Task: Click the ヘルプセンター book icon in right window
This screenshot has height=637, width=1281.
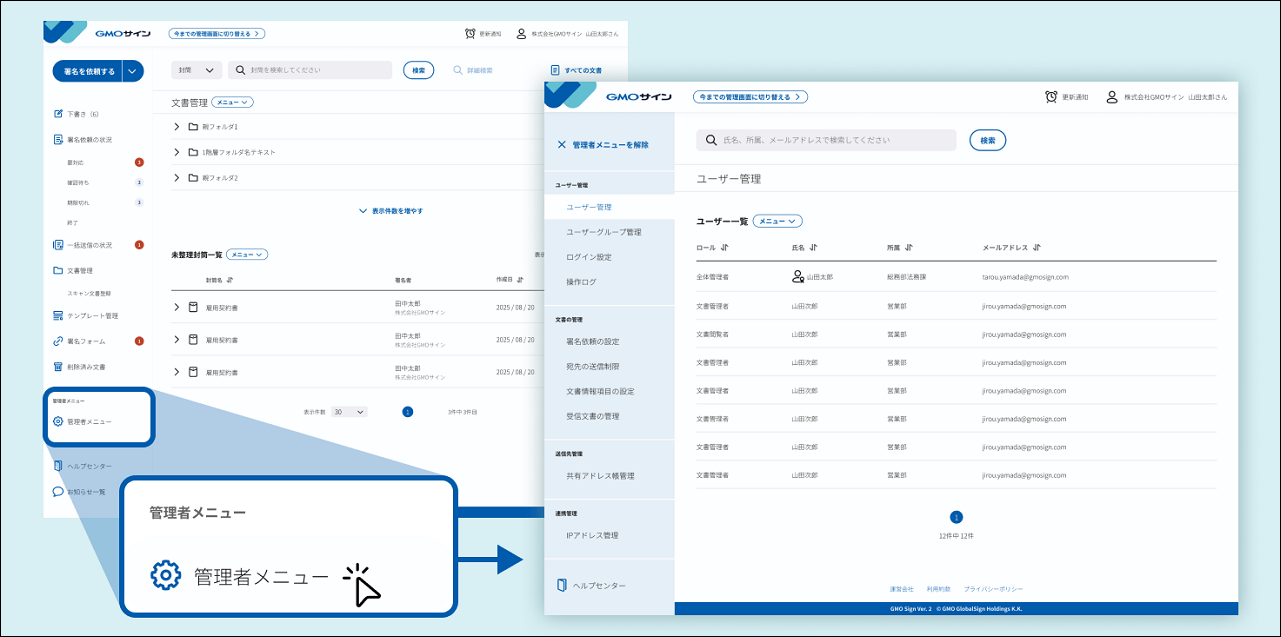Action: (x=562, y=585)
